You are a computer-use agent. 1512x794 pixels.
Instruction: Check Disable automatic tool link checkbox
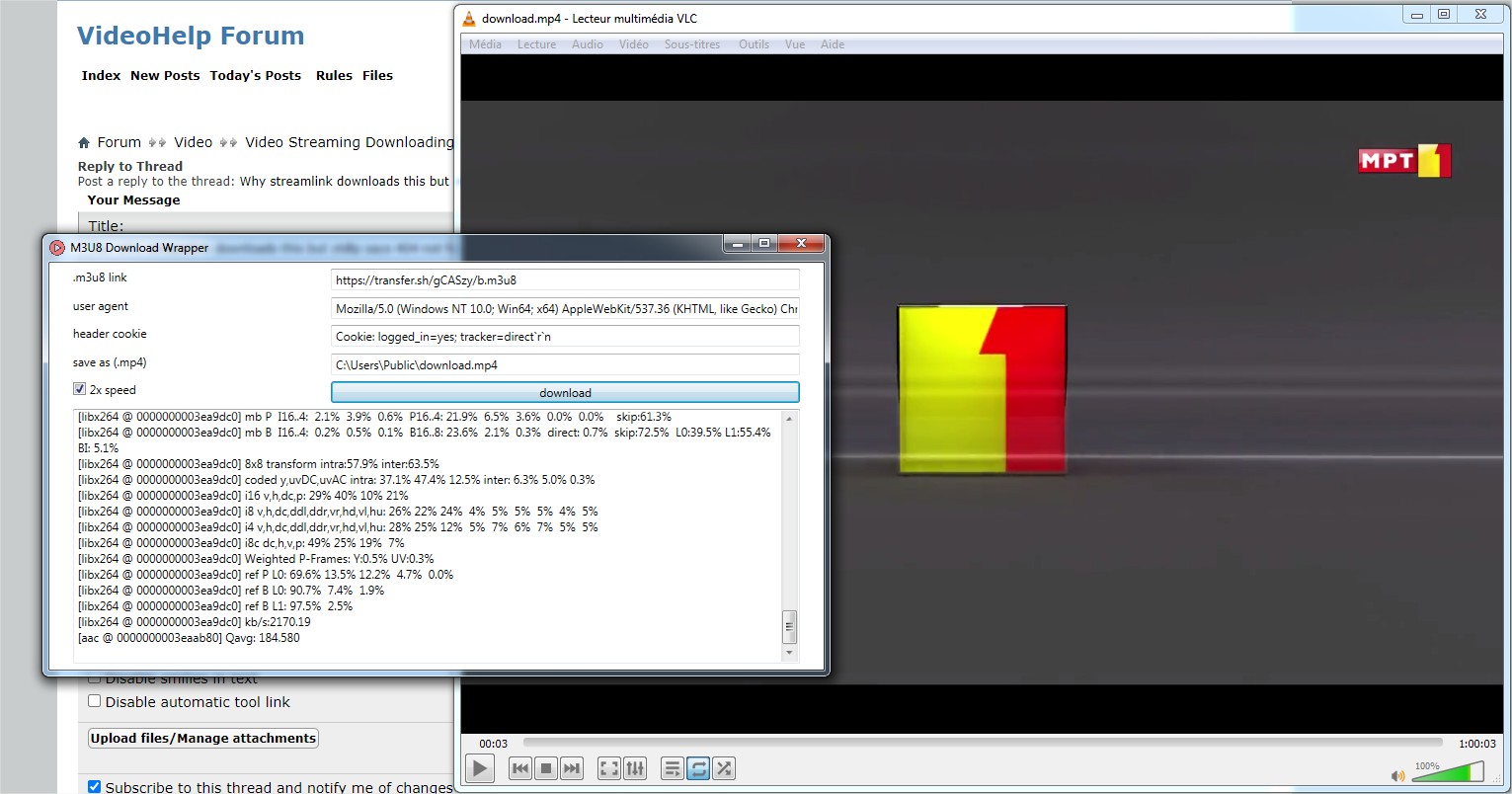point(95,701)
